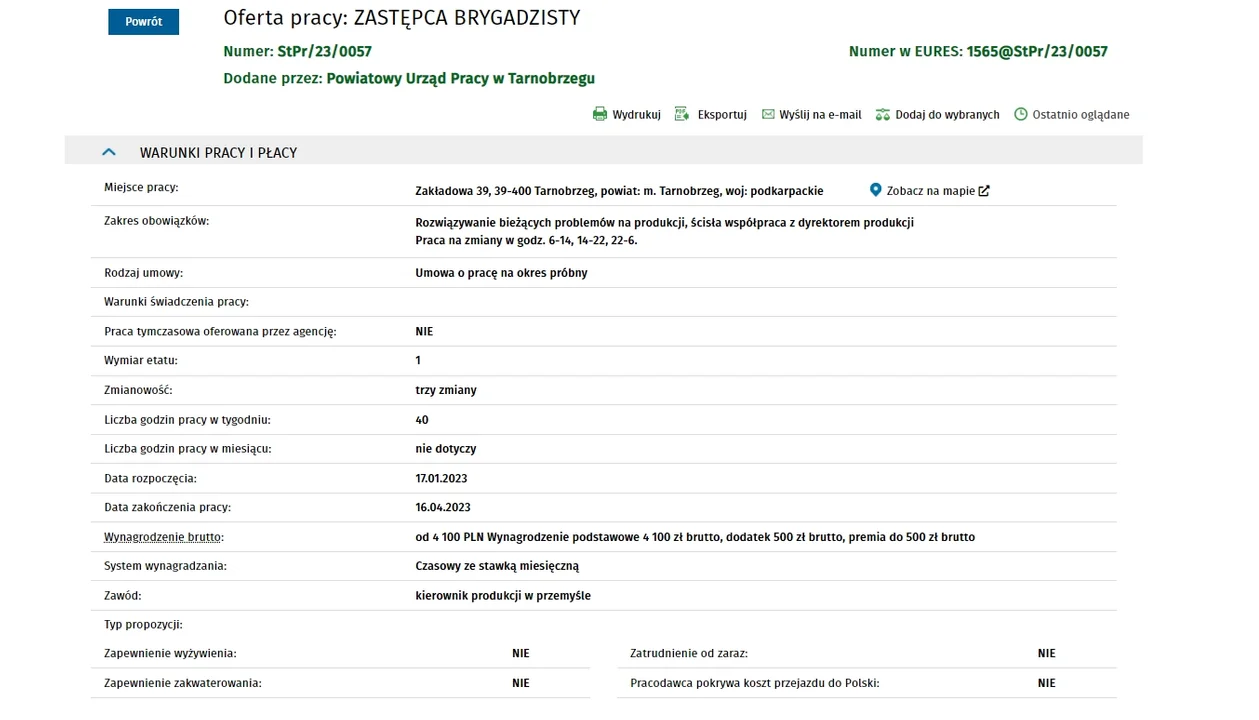This screenshot has height=720, width=1259.
Task: Click the Warunki świadczenia pracy label
Action: pyautogui.click(x=176, y=302)
